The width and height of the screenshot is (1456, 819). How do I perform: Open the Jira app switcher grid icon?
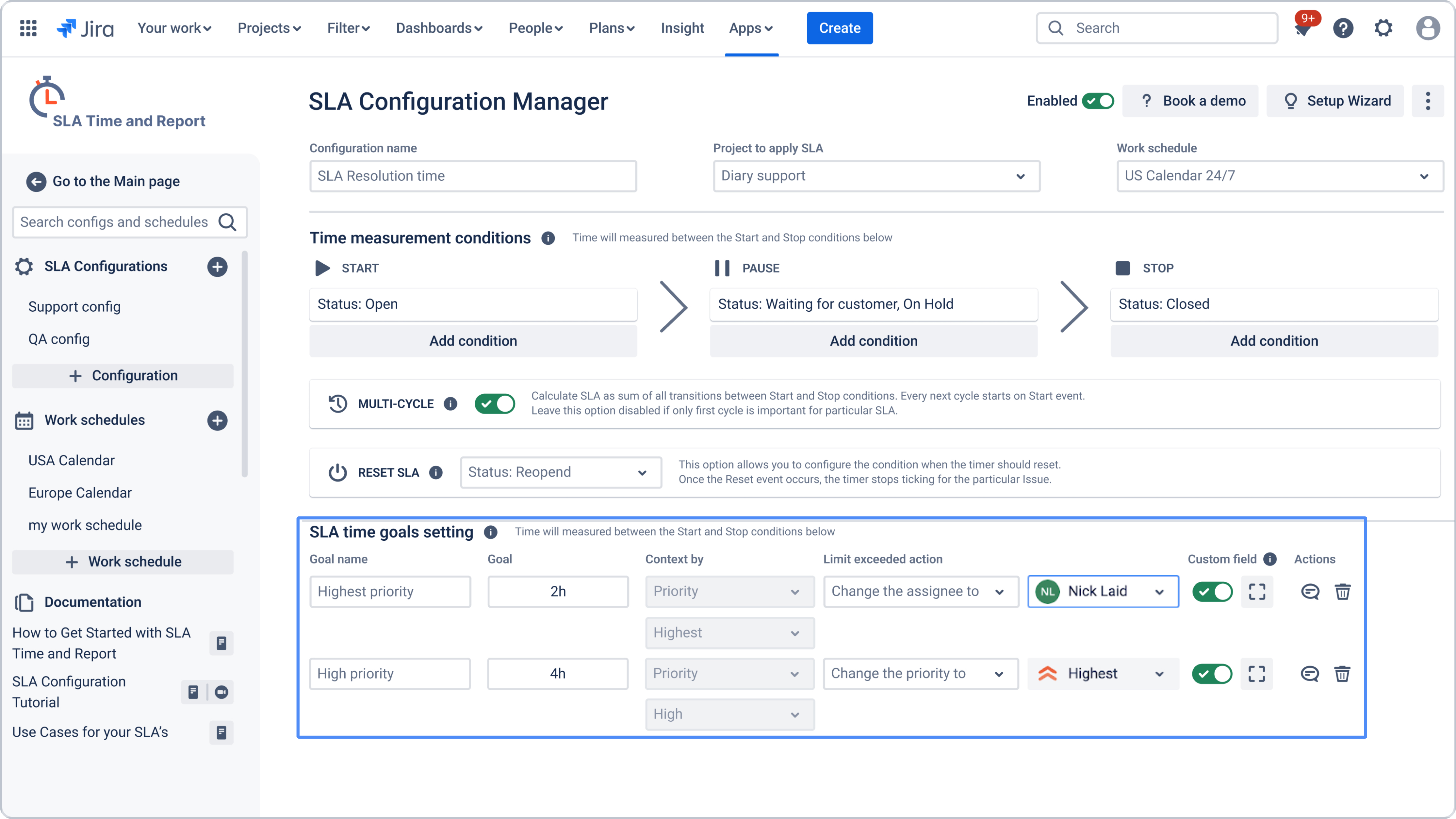click(x=28, y=28)
